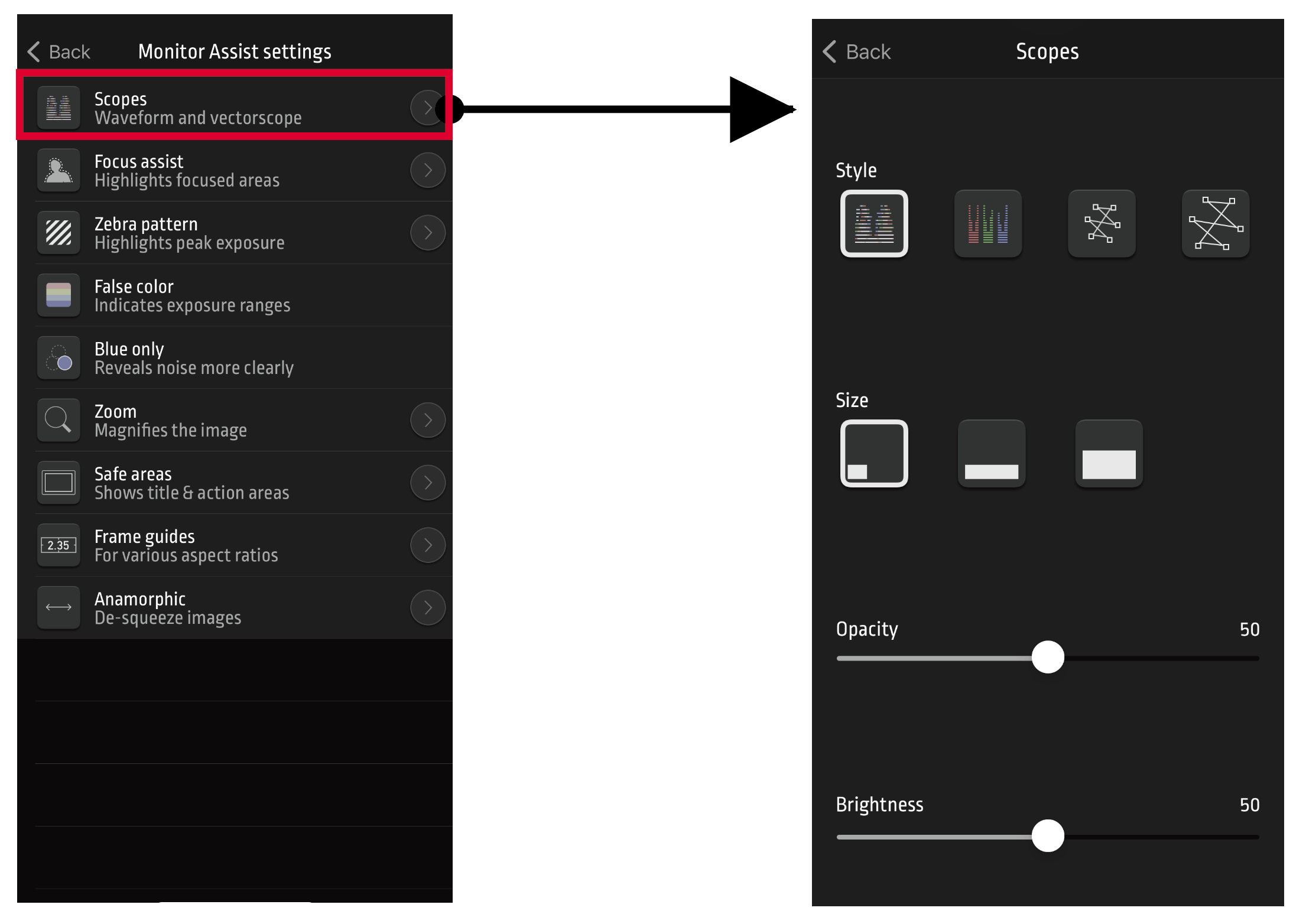Select the large scope size option
The image size is (1306, 924).
coord(1109,453)
